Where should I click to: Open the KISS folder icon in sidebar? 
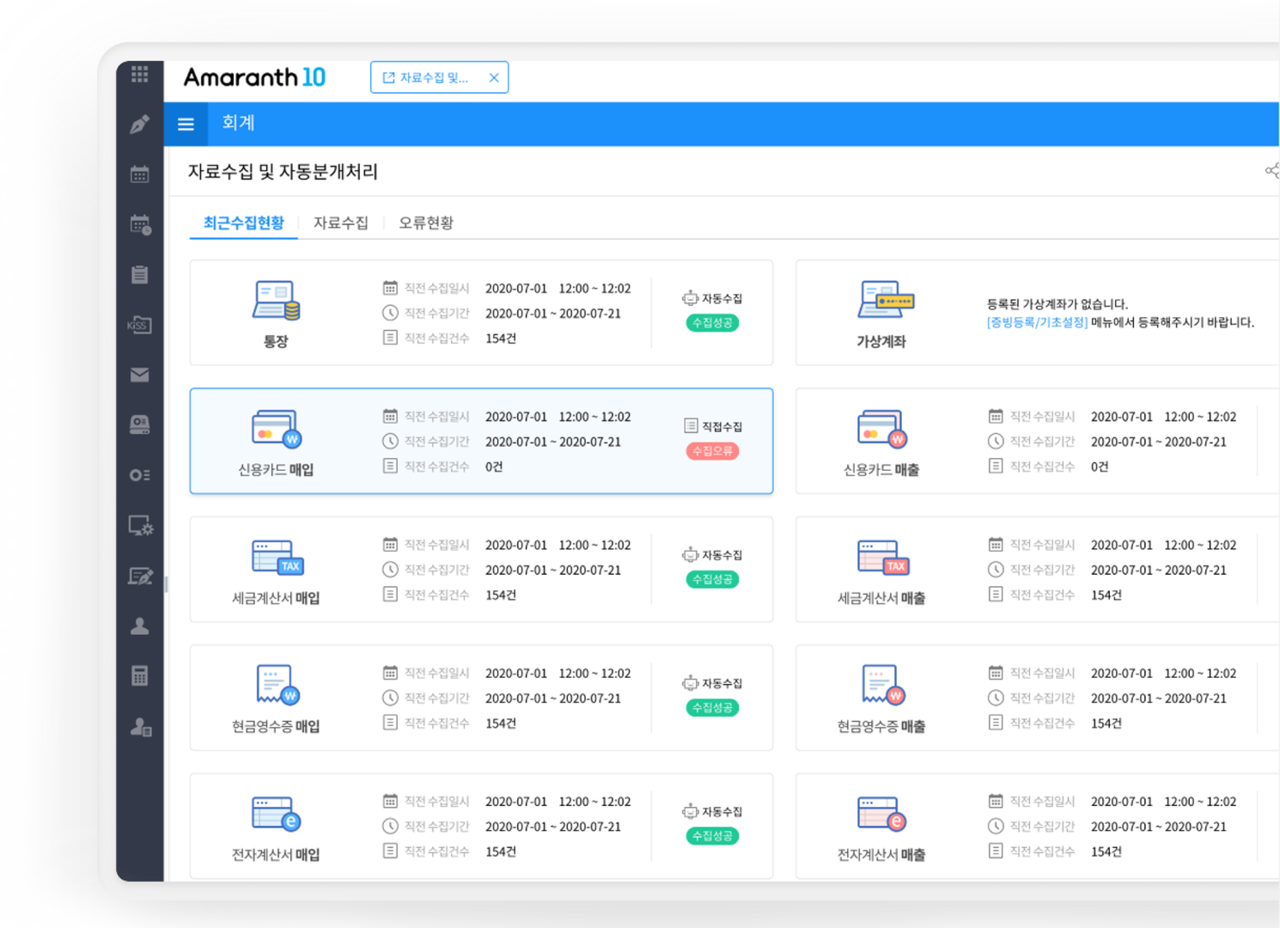140,325
